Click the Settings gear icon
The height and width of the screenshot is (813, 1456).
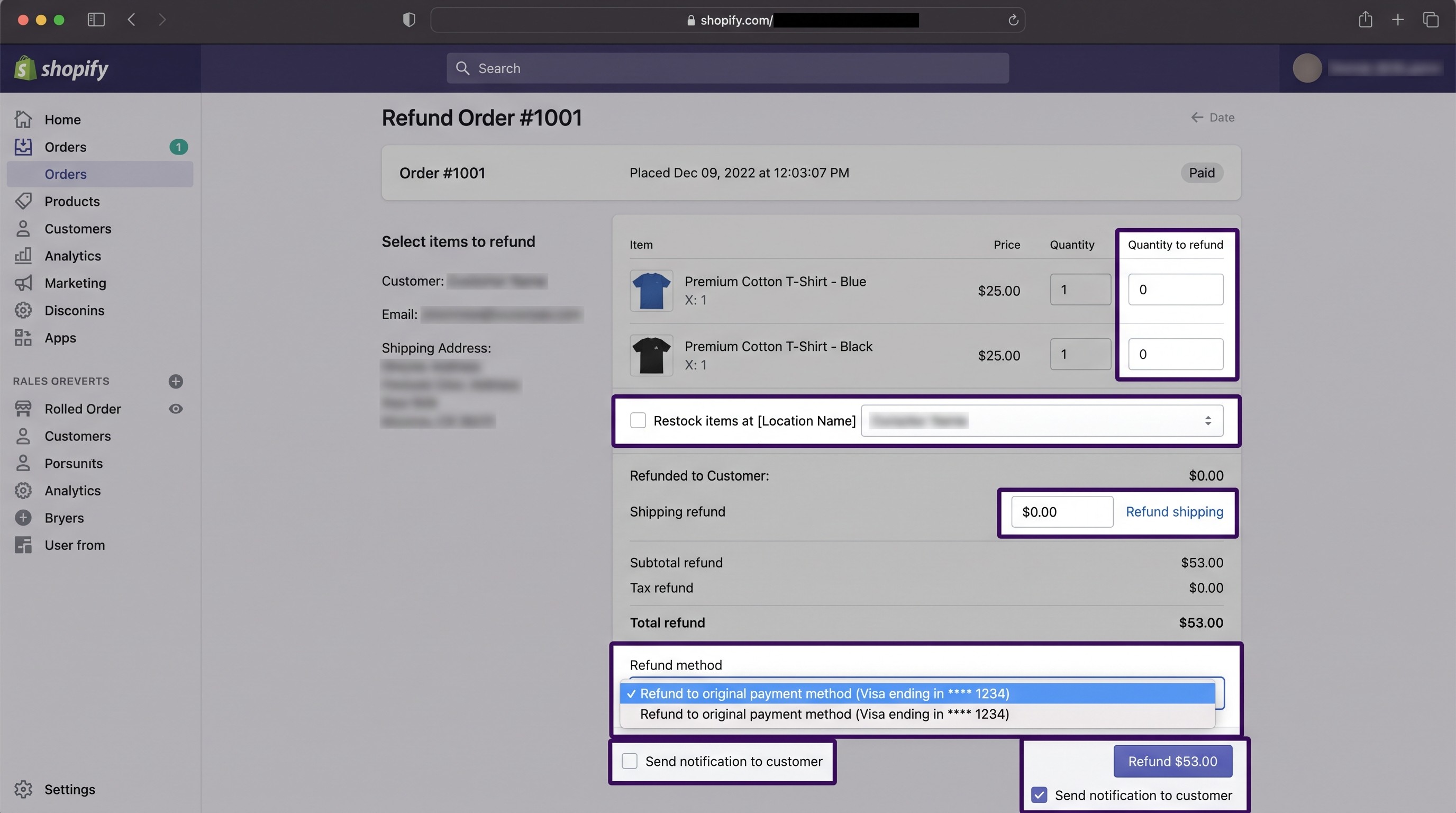click(x=23, y=789)
